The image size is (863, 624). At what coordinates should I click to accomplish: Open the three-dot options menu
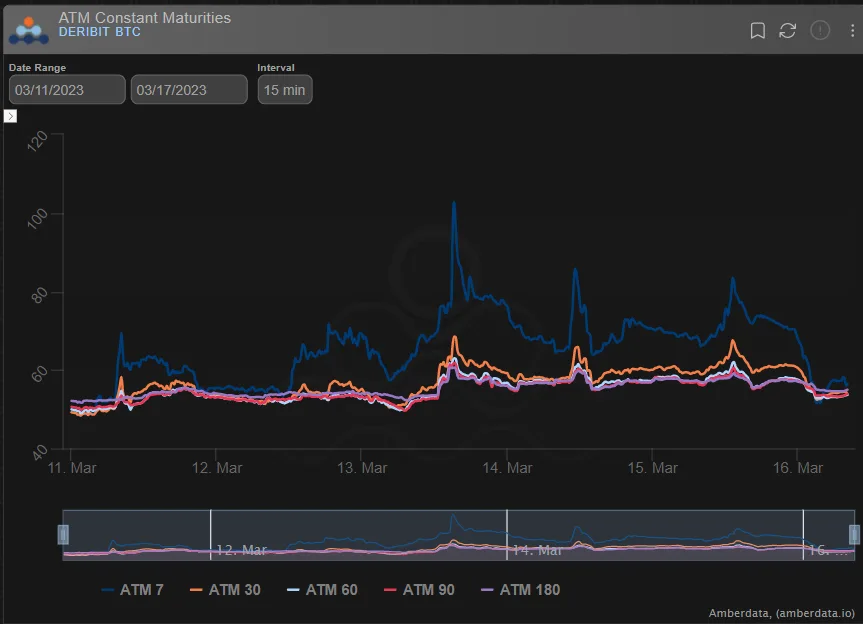click(852, 30)
